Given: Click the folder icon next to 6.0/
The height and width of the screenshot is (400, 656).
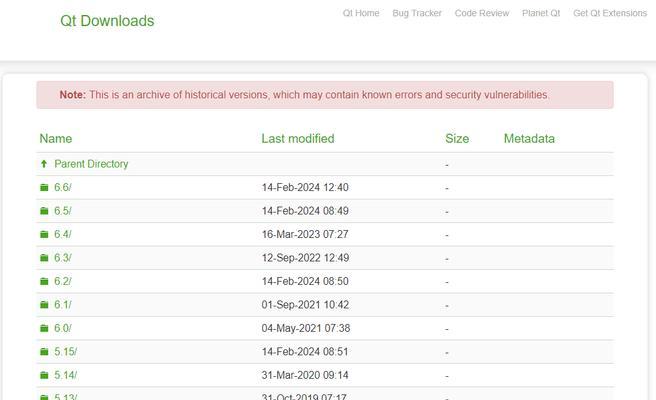Looking at the screenshot, I should pos(44,328).
